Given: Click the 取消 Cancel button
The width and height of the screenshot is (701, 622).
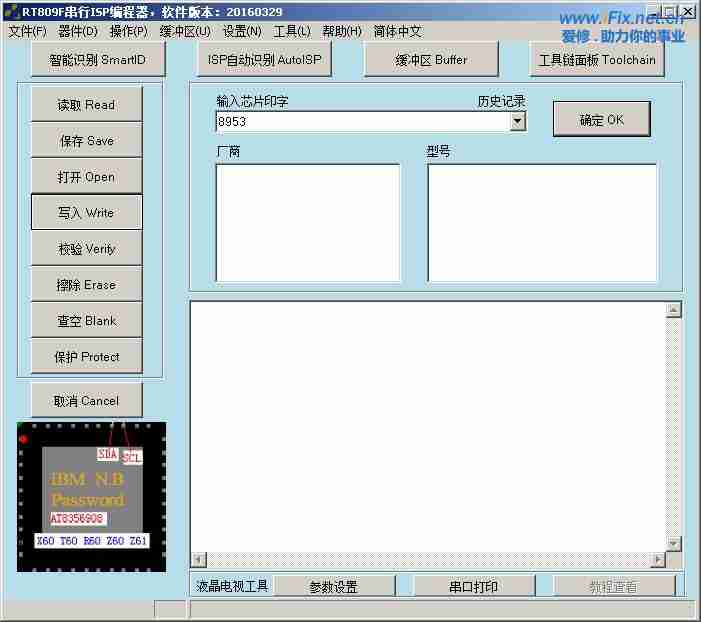Looking at the screenshot, I should [87, 401].
